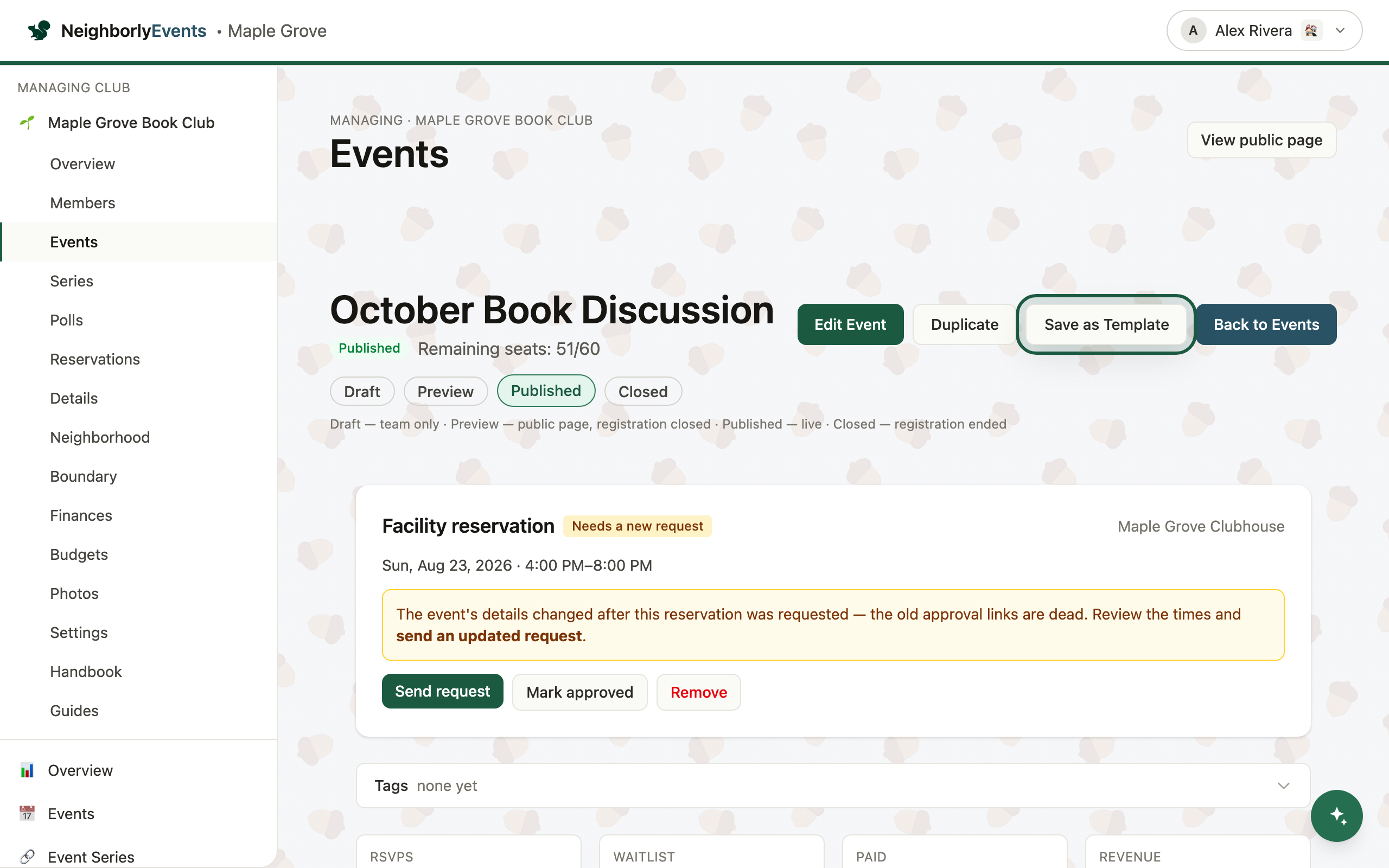Open club Settings in the sidebar
The image size is (1389, 868).
pyautogui.click(x=138, y=632)
